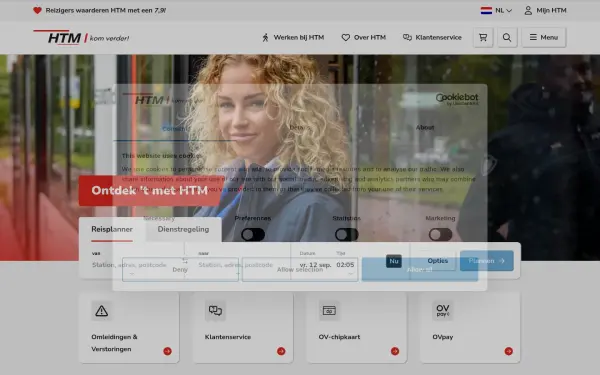This screenshot has height=375, width=600.
Task: Click the OVpay logo icon
Action: pyautogui.click(x=443, y=311)
